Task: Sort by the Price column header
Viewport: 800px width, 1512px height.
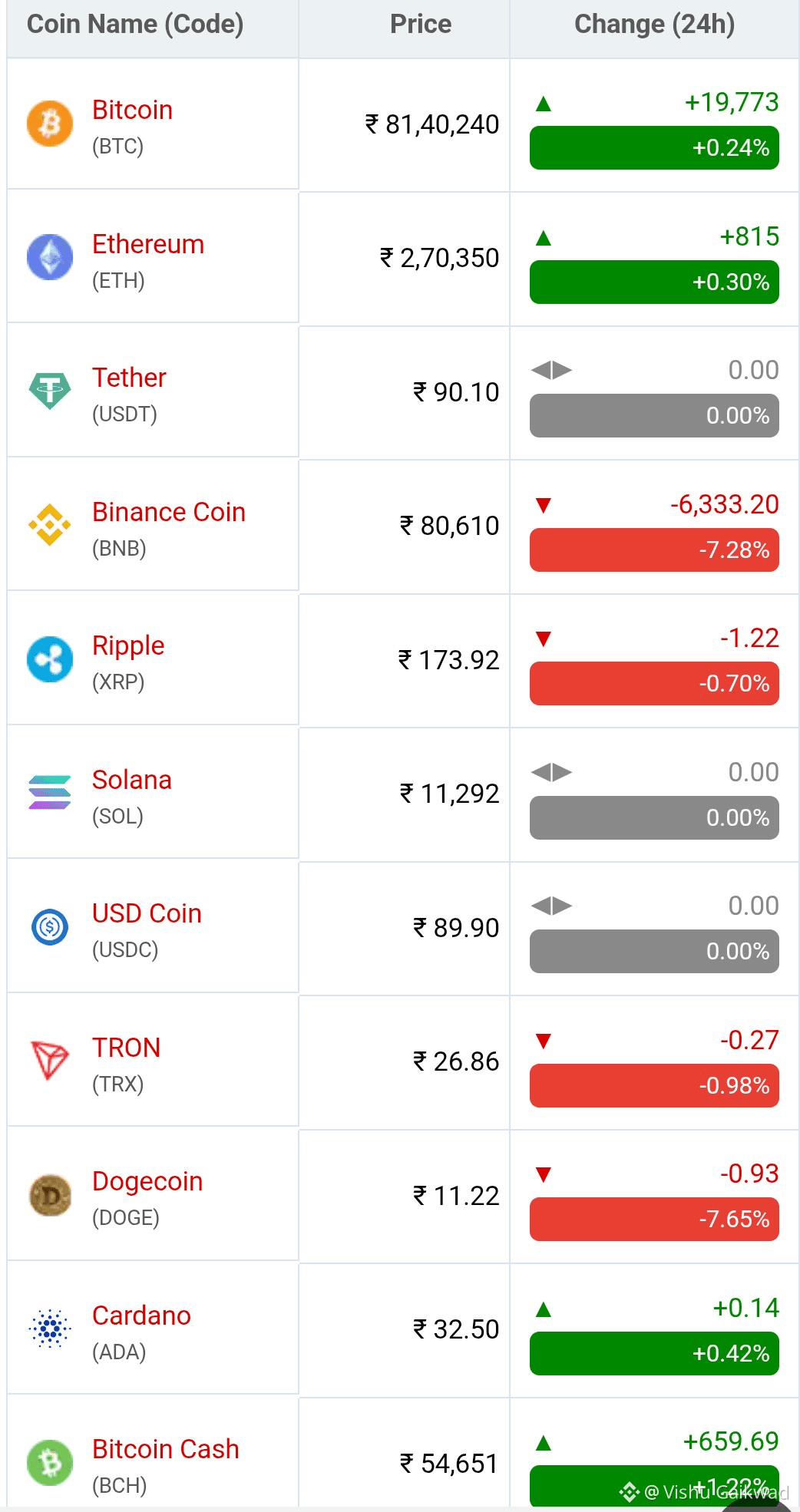Action: coord(420,25)
